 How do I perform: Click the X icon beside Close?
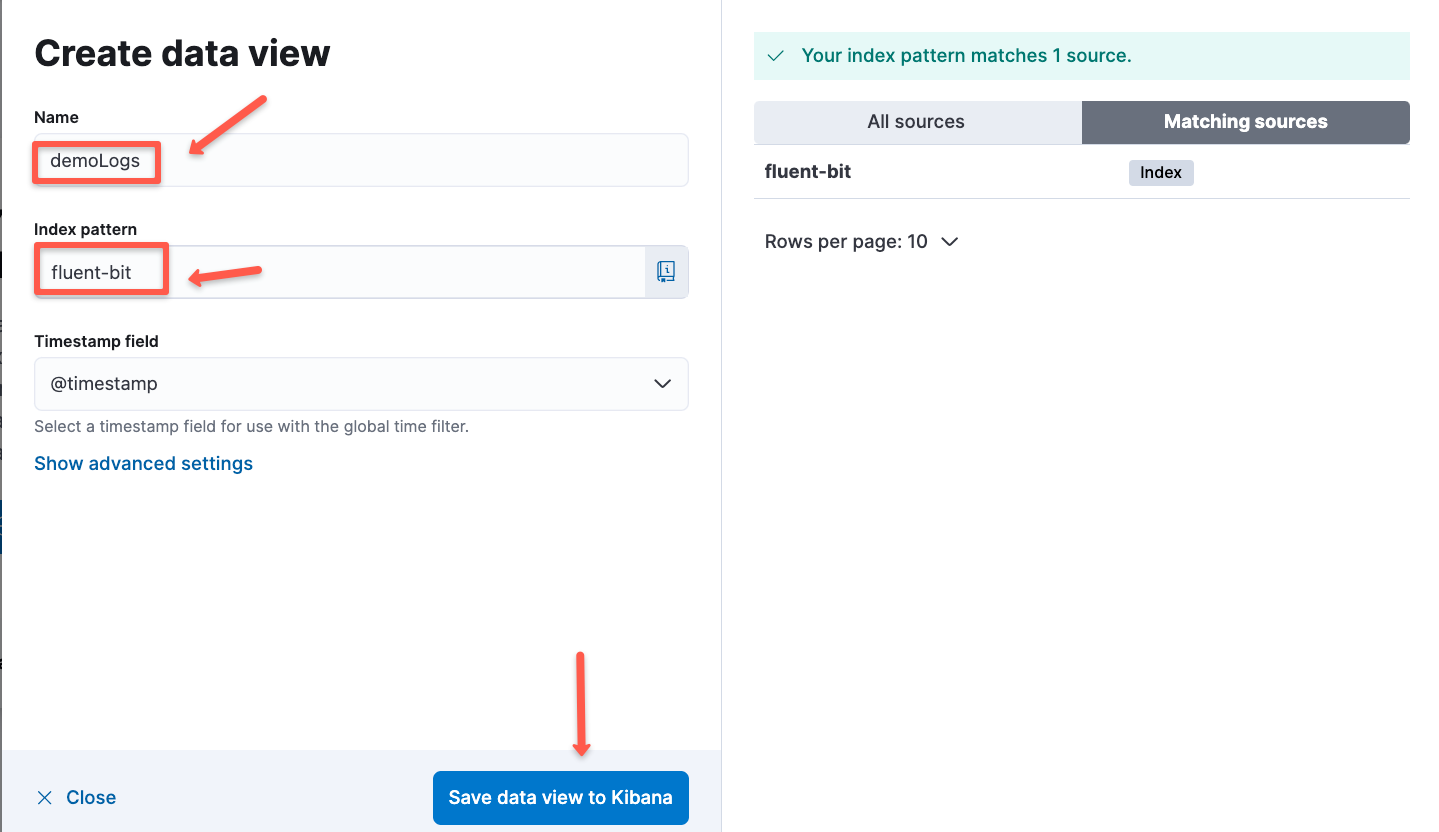[x=44, y=797]
